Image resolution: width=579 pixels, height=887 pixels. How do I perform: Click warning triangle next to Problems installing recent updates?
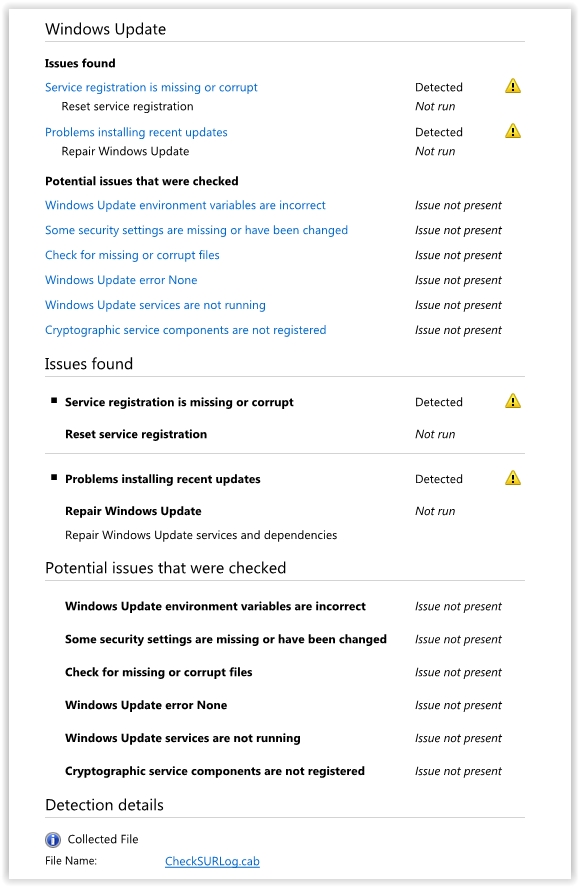click(512, 131)
